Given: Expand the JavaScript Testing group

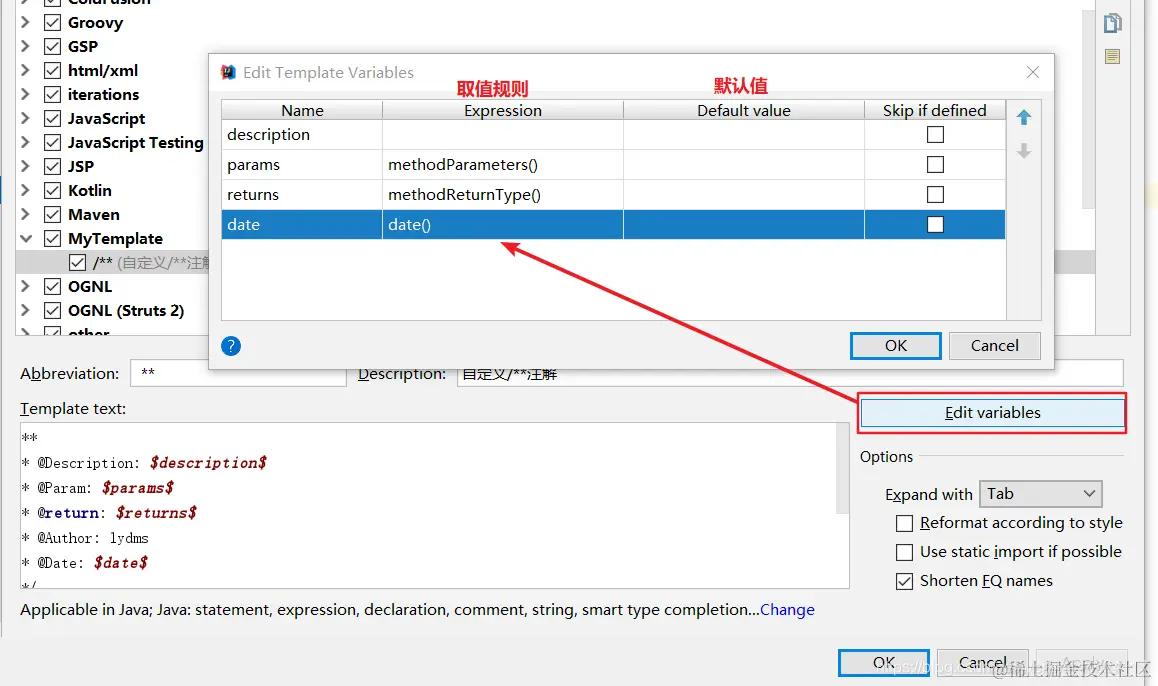Looking at the screenshot, I should pyautogui.click(x=25, y=143).
